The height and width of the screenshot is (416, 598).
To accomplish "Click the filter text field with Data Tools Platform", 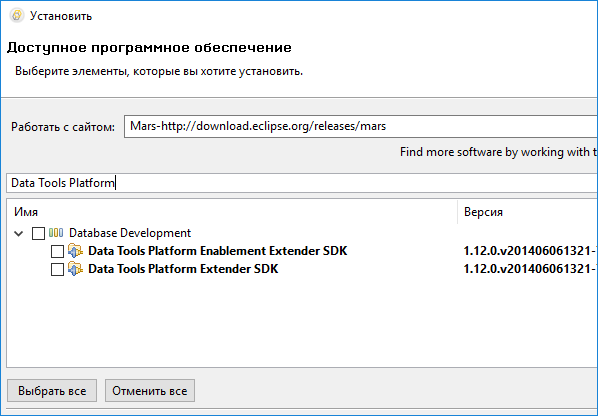I will coord(302,183).
